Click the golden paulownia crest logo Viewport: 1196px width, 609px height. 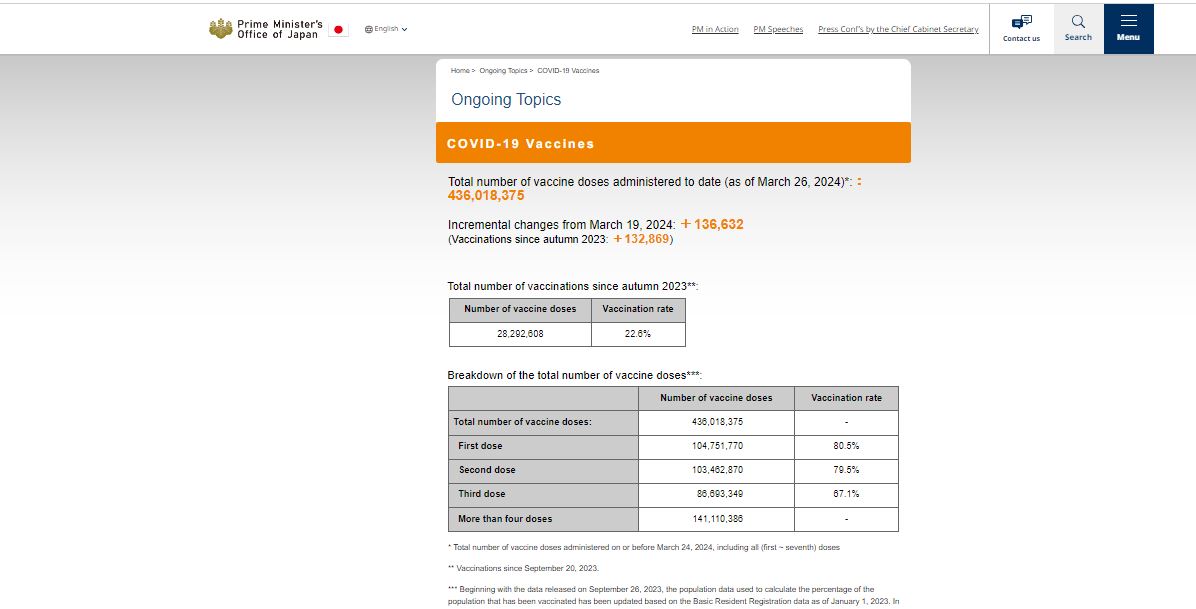click(220, 29)
